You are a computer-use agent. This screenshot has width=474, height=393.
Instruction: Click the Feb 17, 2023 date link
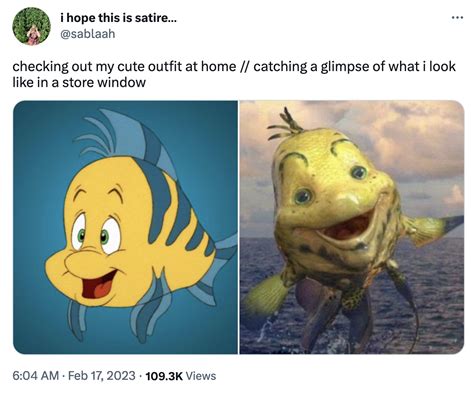(102, 376)
